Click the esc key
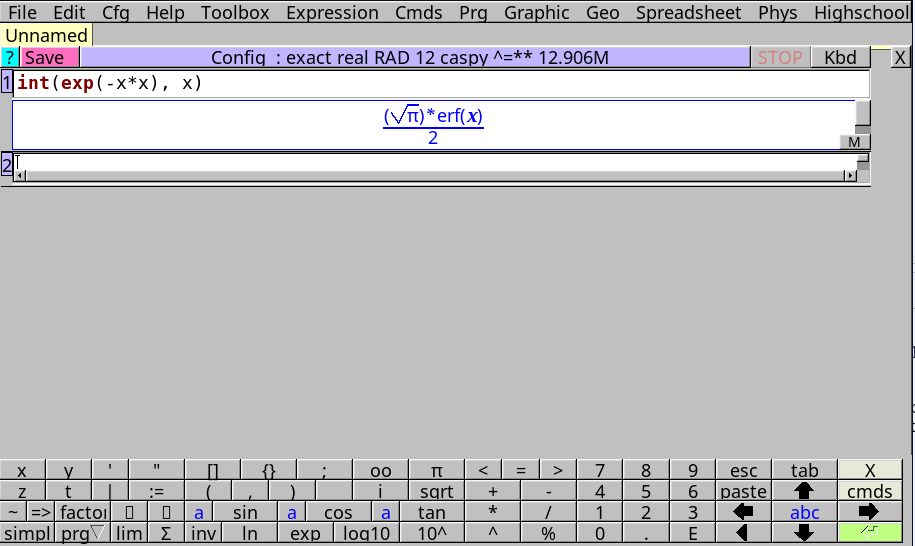 tap(743, 470)
